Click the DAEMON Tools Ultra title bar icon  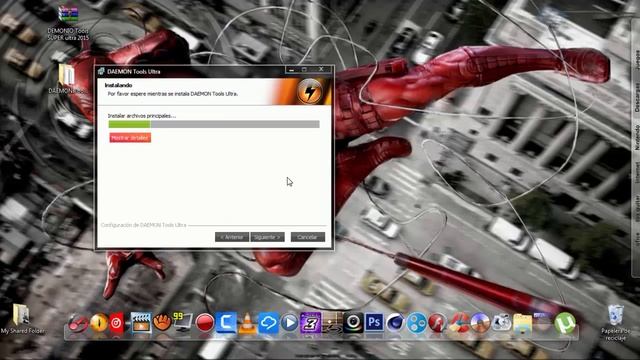pyautogui.click(x=101, y=71)
